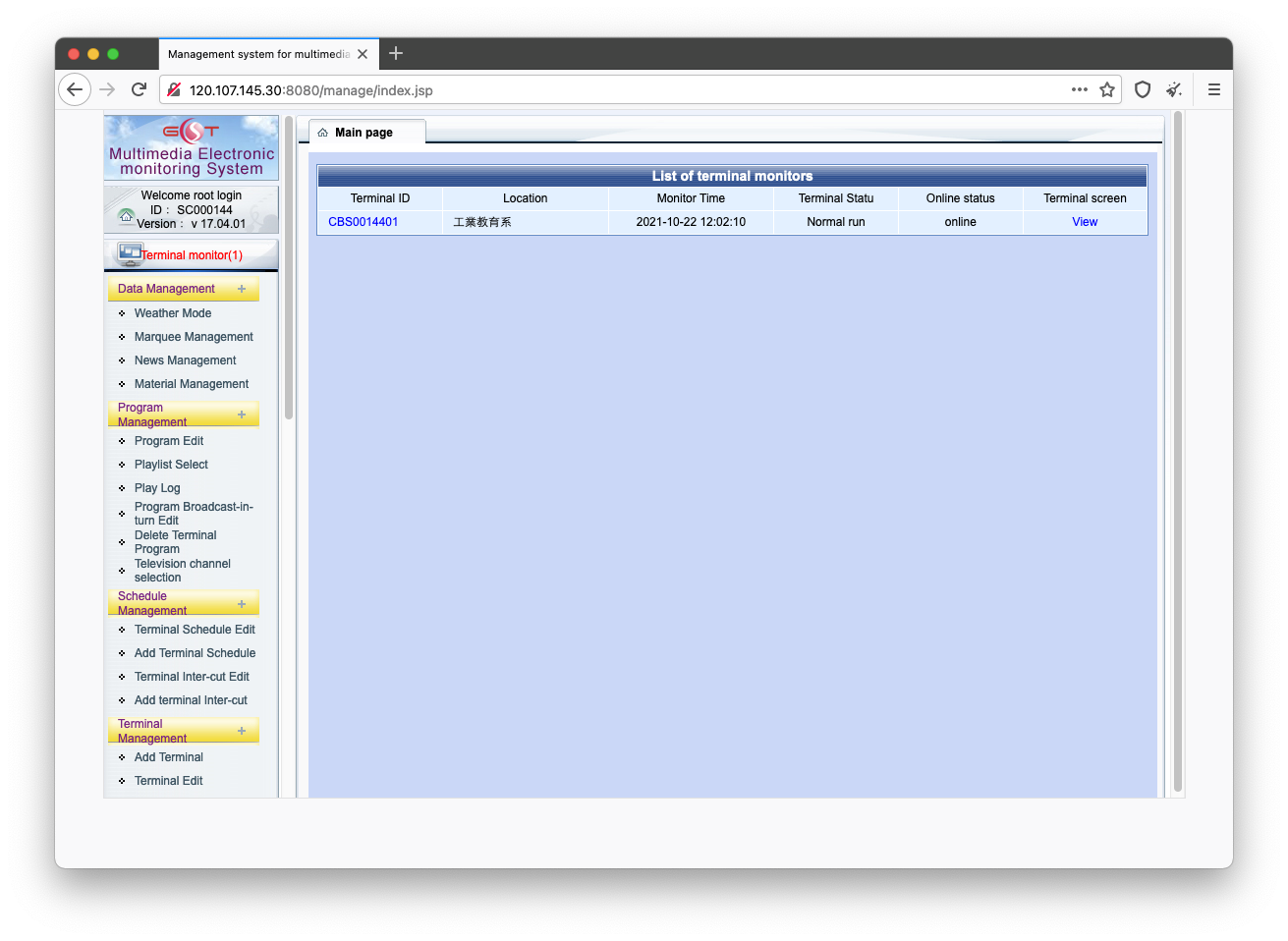
Task: Open Program Edit
Action: click(169, 441)
